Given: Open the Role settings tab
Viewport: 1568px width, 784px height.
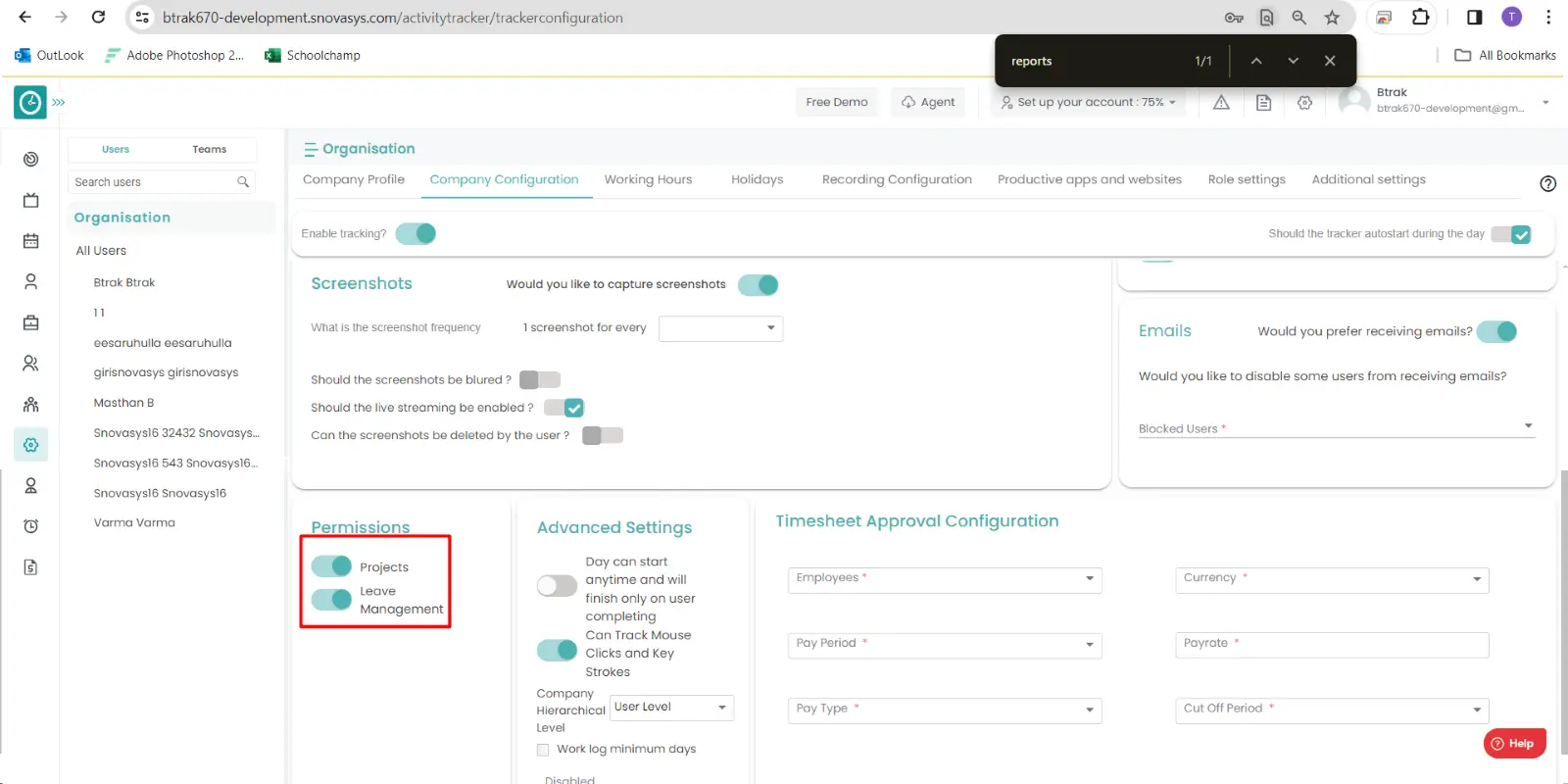Looking at the screenshot, I should [x=1246, y=179].
